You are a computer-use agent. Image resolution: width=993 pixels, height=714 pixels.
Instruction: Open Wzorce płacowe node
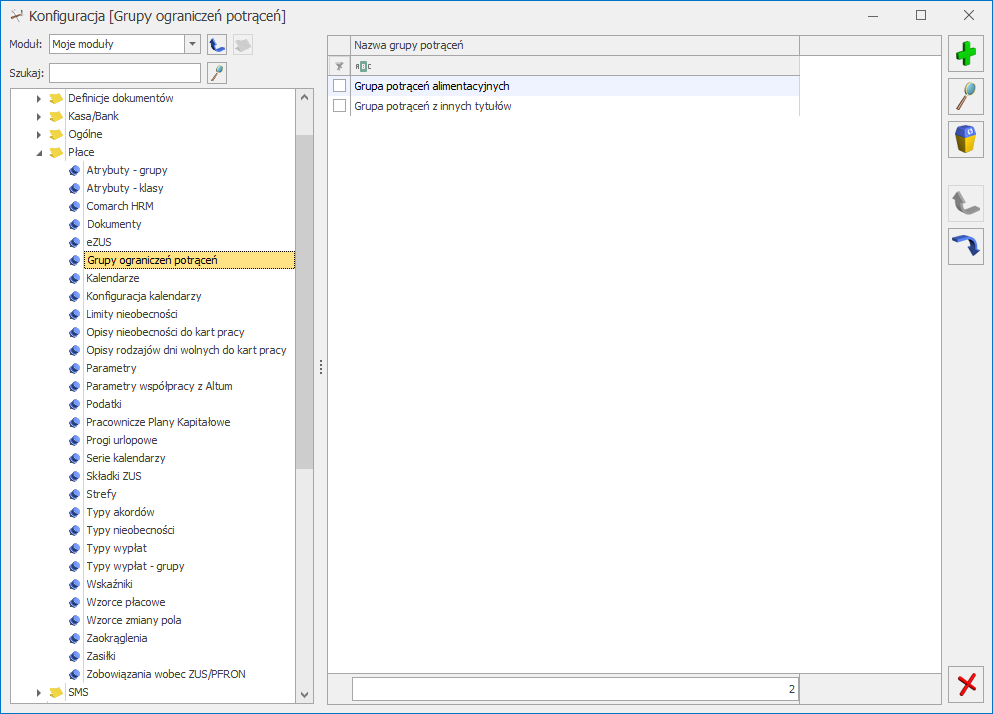(x=126, y=602)
